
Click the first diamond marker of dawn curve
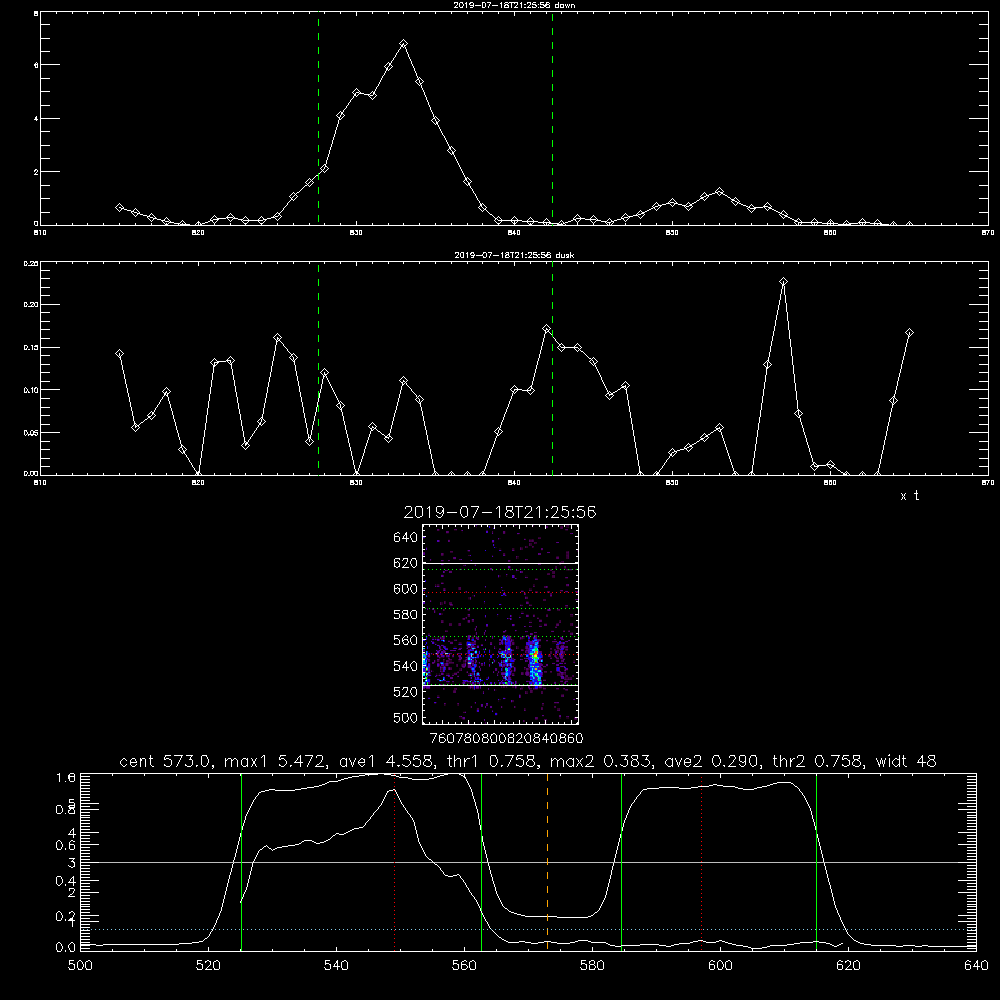pyautogui.click(x=119, y=207)
